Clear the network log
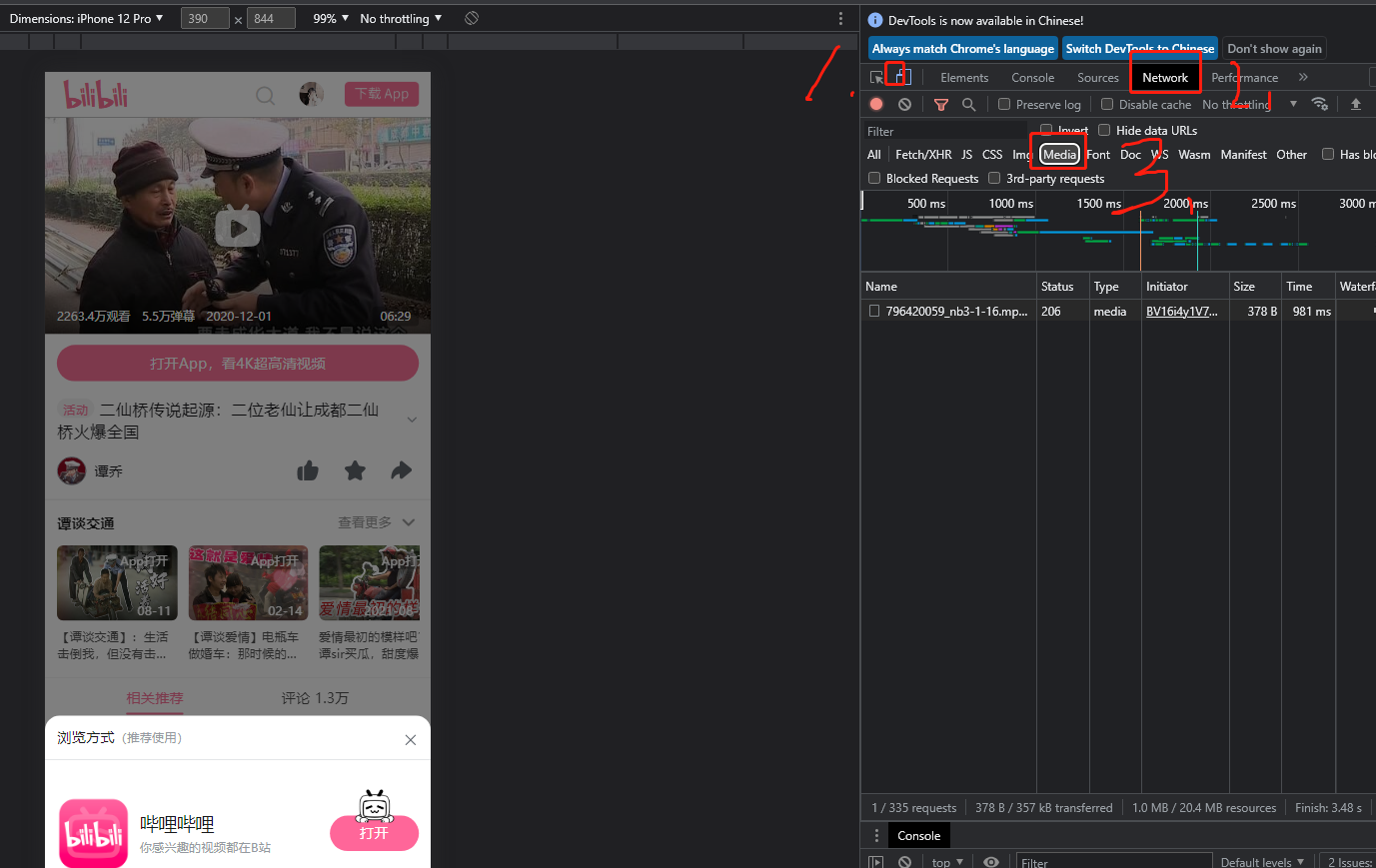The width and height of the screenshot is (1376, 868). tap(904, 104)
